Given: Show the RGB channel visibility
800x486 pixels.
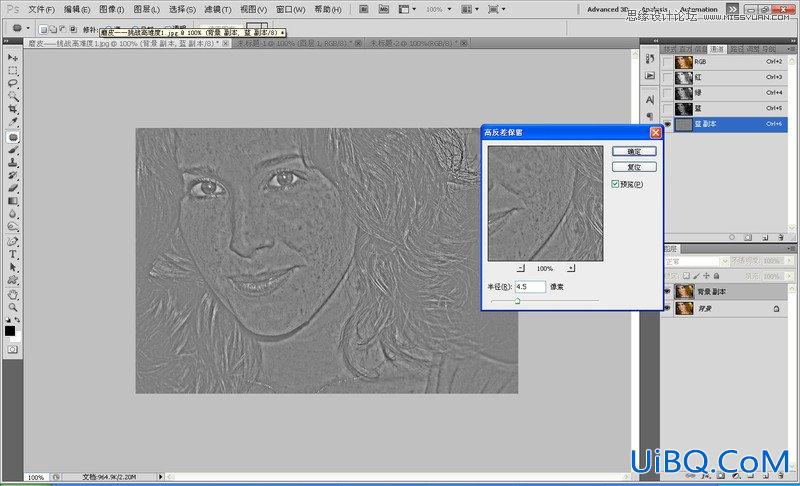Looking at the screenshot, I should click(x=667, y=62).
